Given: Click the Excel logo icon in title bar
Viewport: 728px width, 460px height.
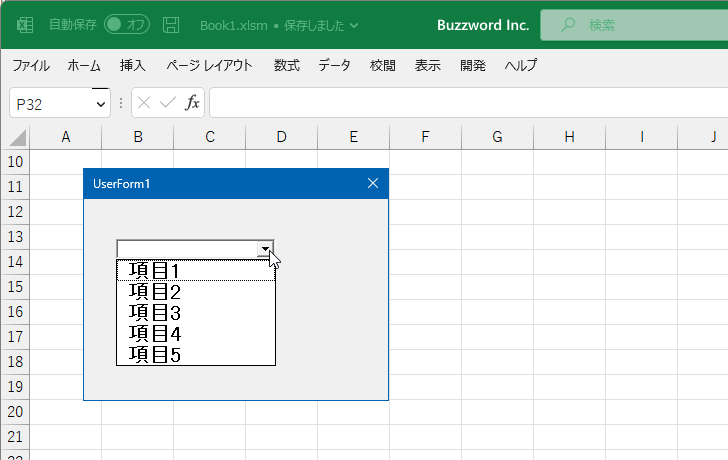Looking at the screenshot, I should [25, 25].
